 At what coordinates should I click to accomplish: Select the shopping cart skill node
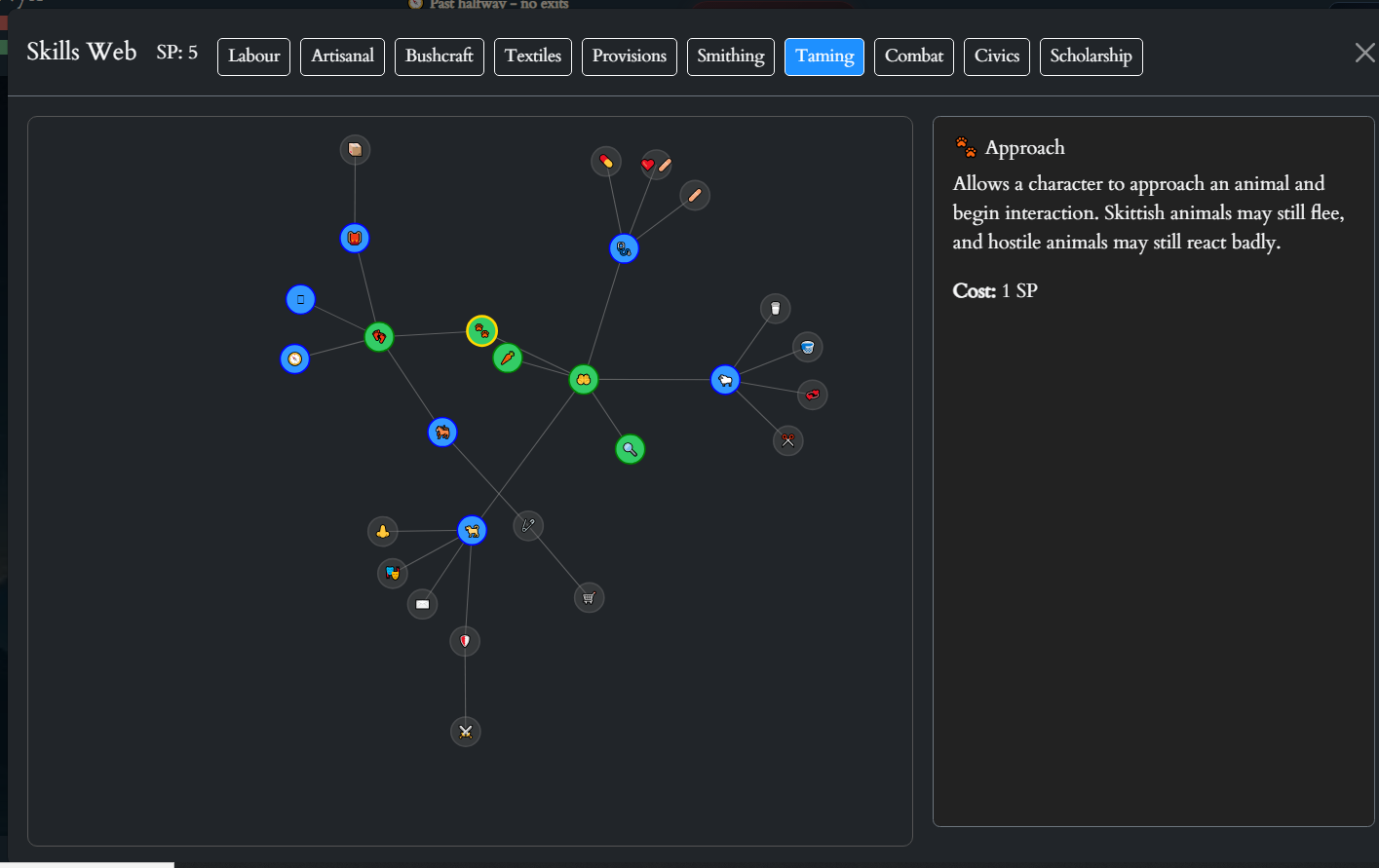pyautogui.click(x=589, y=597)
